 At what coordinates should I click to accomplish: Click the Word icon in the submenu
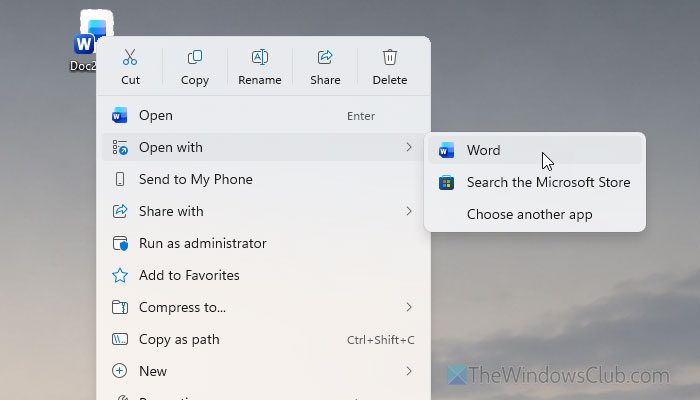(446, 150)
